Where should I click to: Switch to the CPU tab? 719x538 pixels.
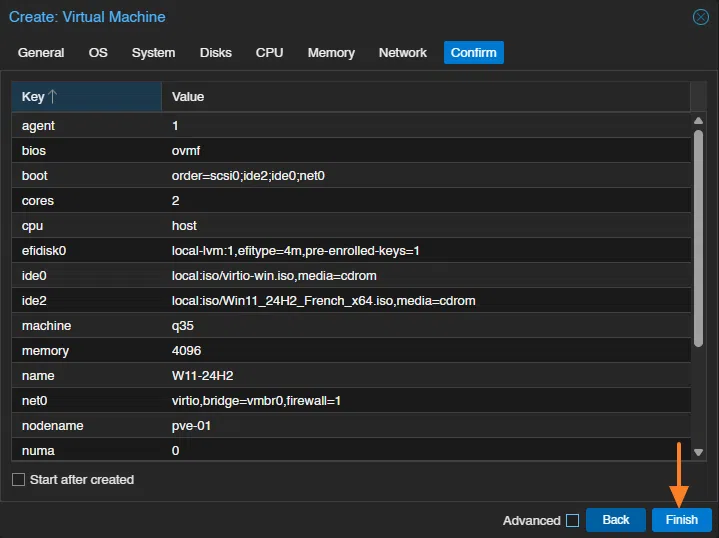point(269,53)
